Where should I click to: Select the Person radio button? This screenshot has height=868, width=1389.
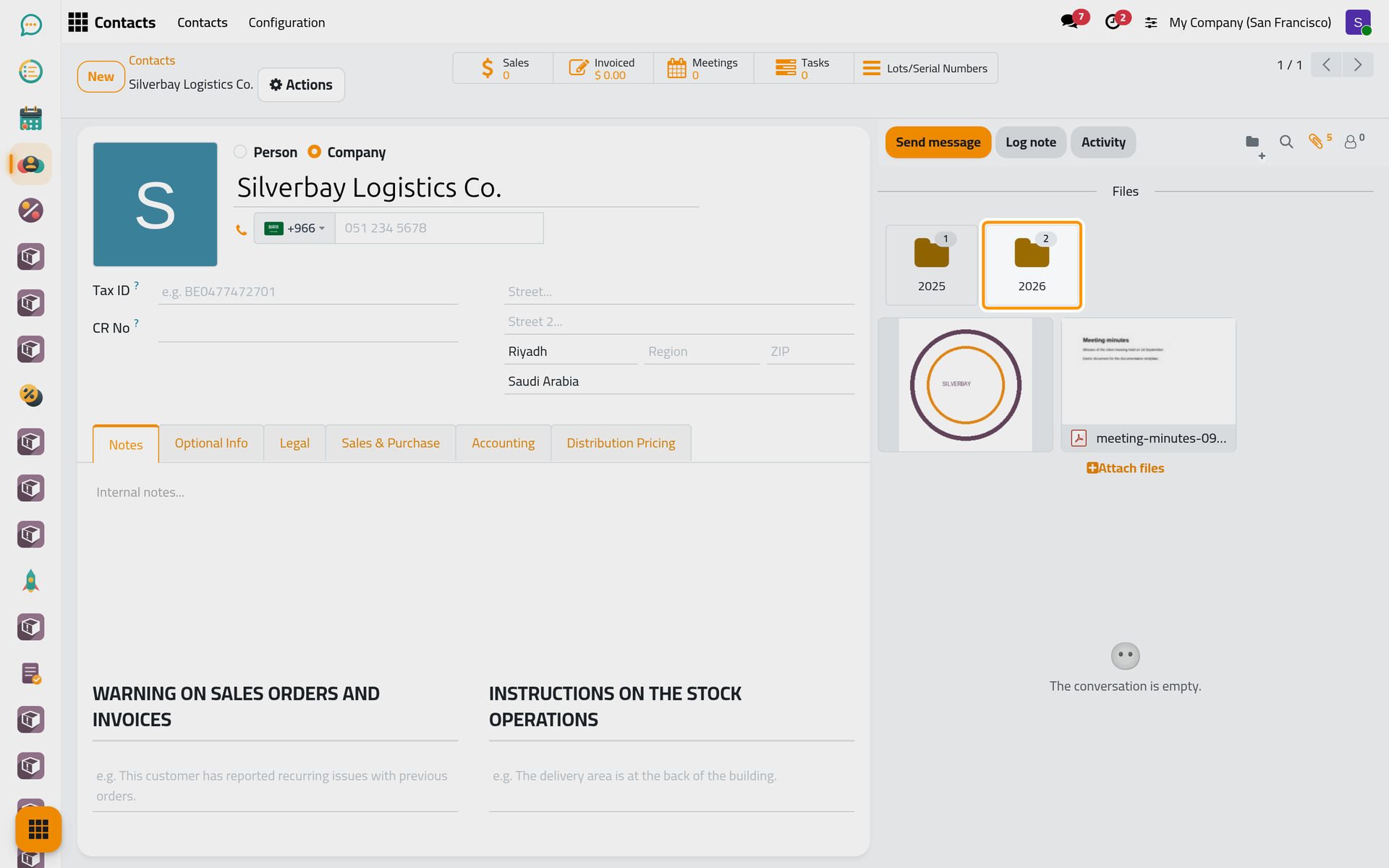point(240,152)
